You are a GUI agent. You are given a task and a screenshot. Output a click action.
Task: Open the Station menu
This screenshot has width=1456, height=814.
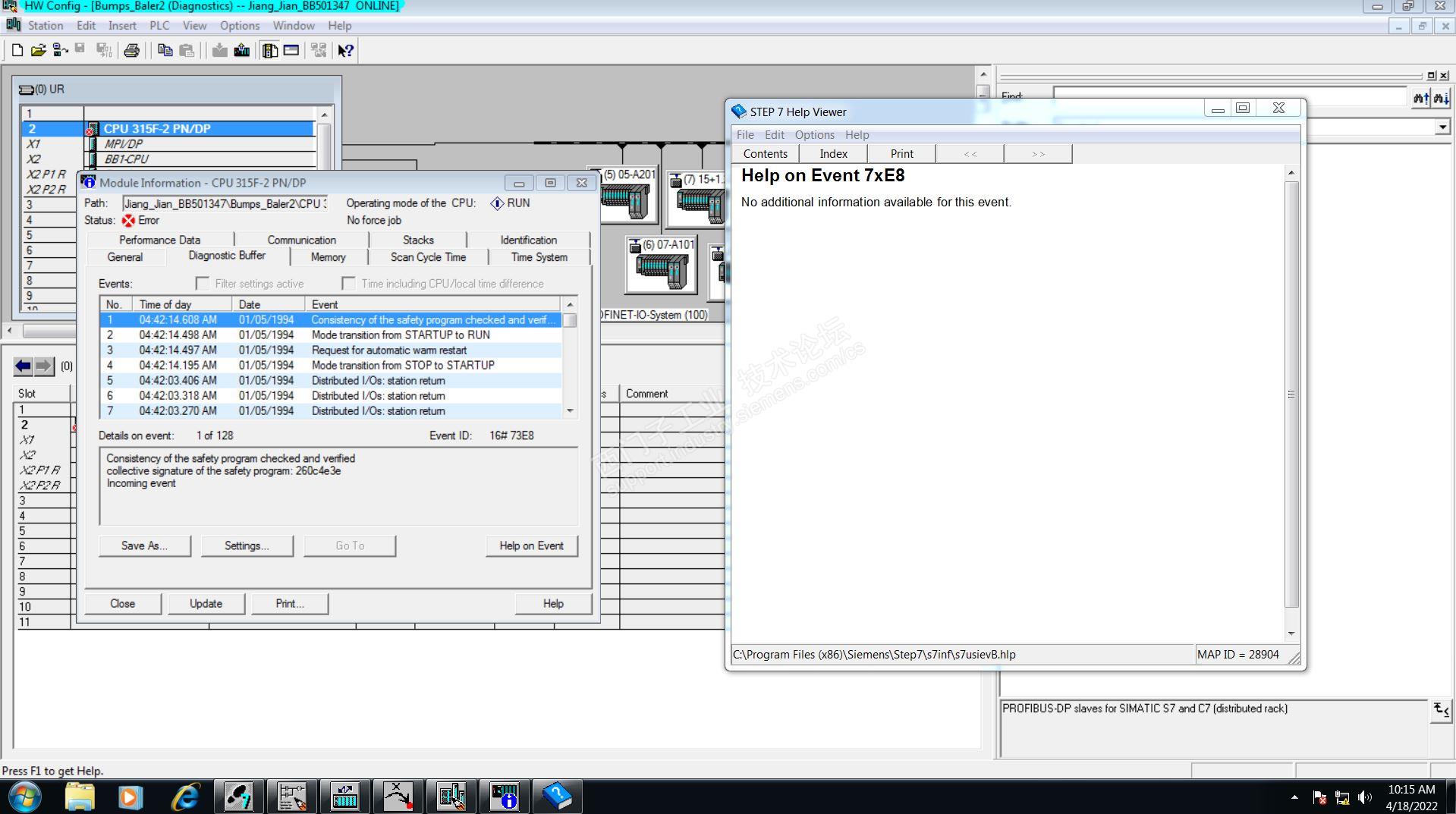46,26
